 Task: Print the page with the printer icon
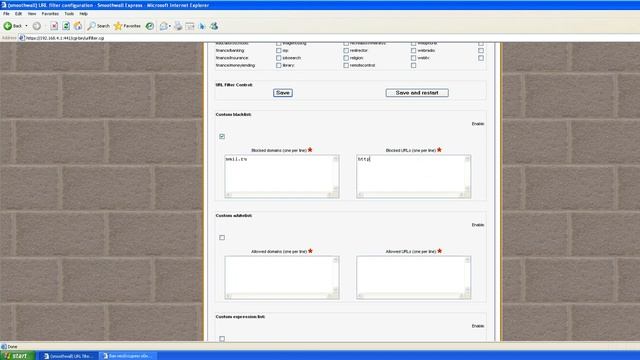(x=178, y=26)
